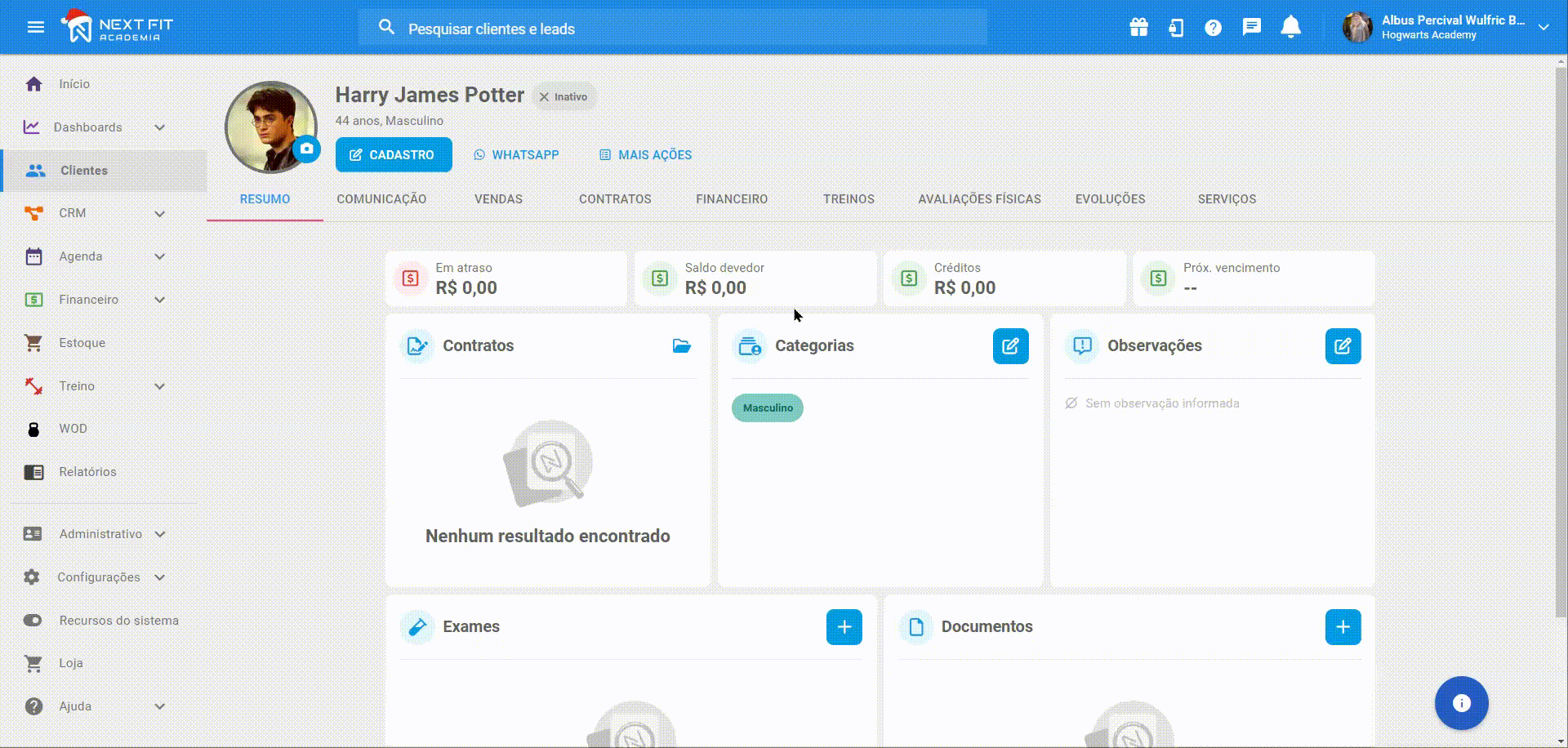The width and height of the screenshot is (1568, 748).
Task: Add a document with the plus button
Action: click(x=1343, y=627)
